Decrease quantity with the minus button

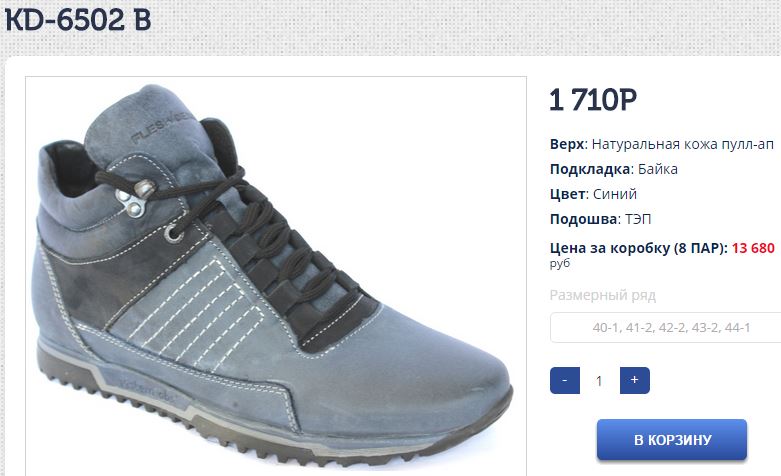pyautogui.click(x=565, y=380)
